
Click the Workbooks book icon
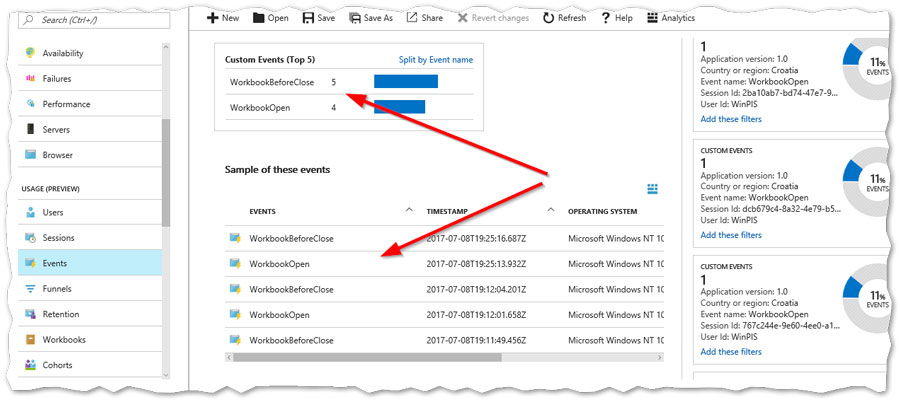pyautogui.click(x=30, y=340)
